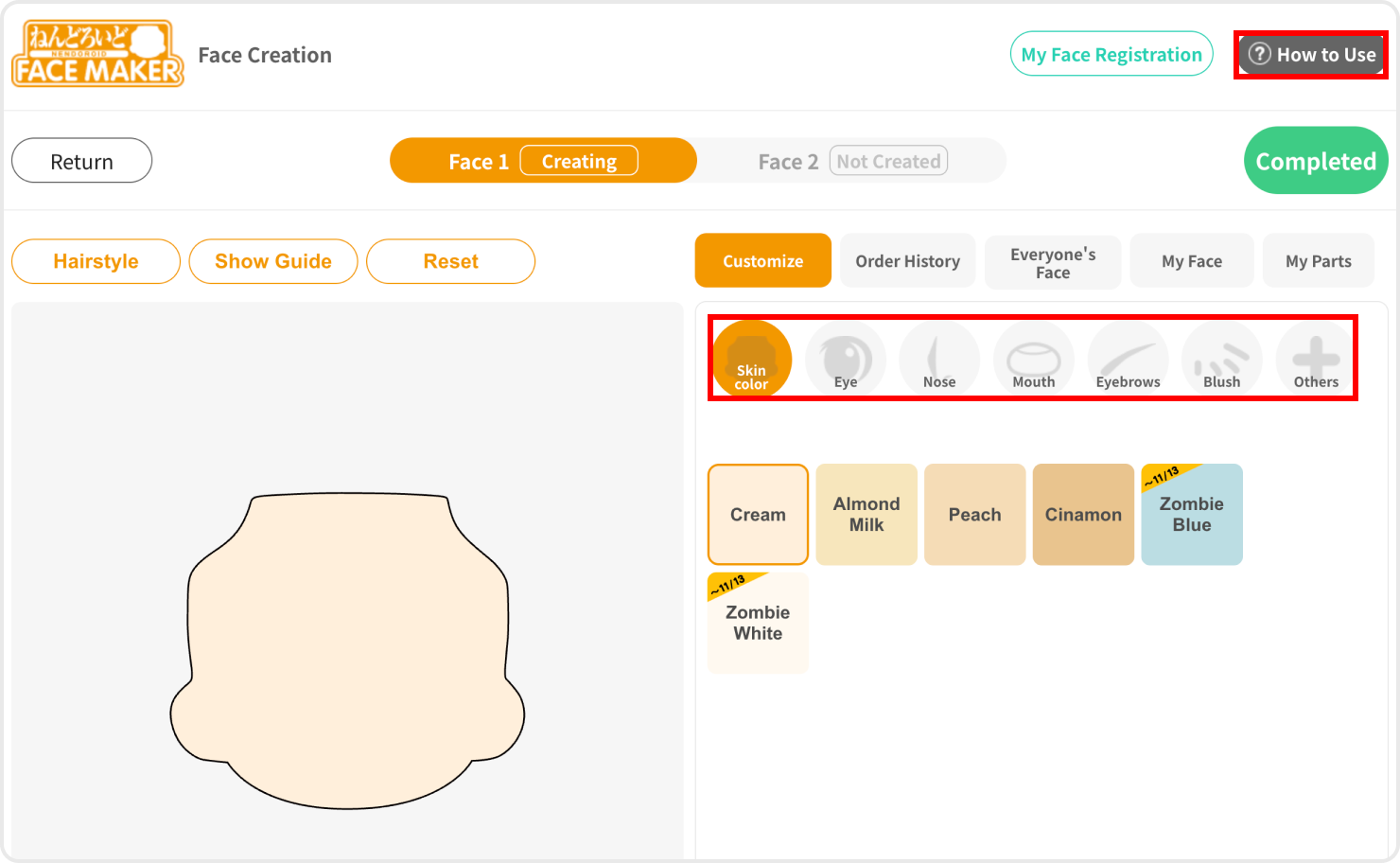Switch to Face 2 Not Created
Screen dimensions: 1400x863
[x=851, y=161]
